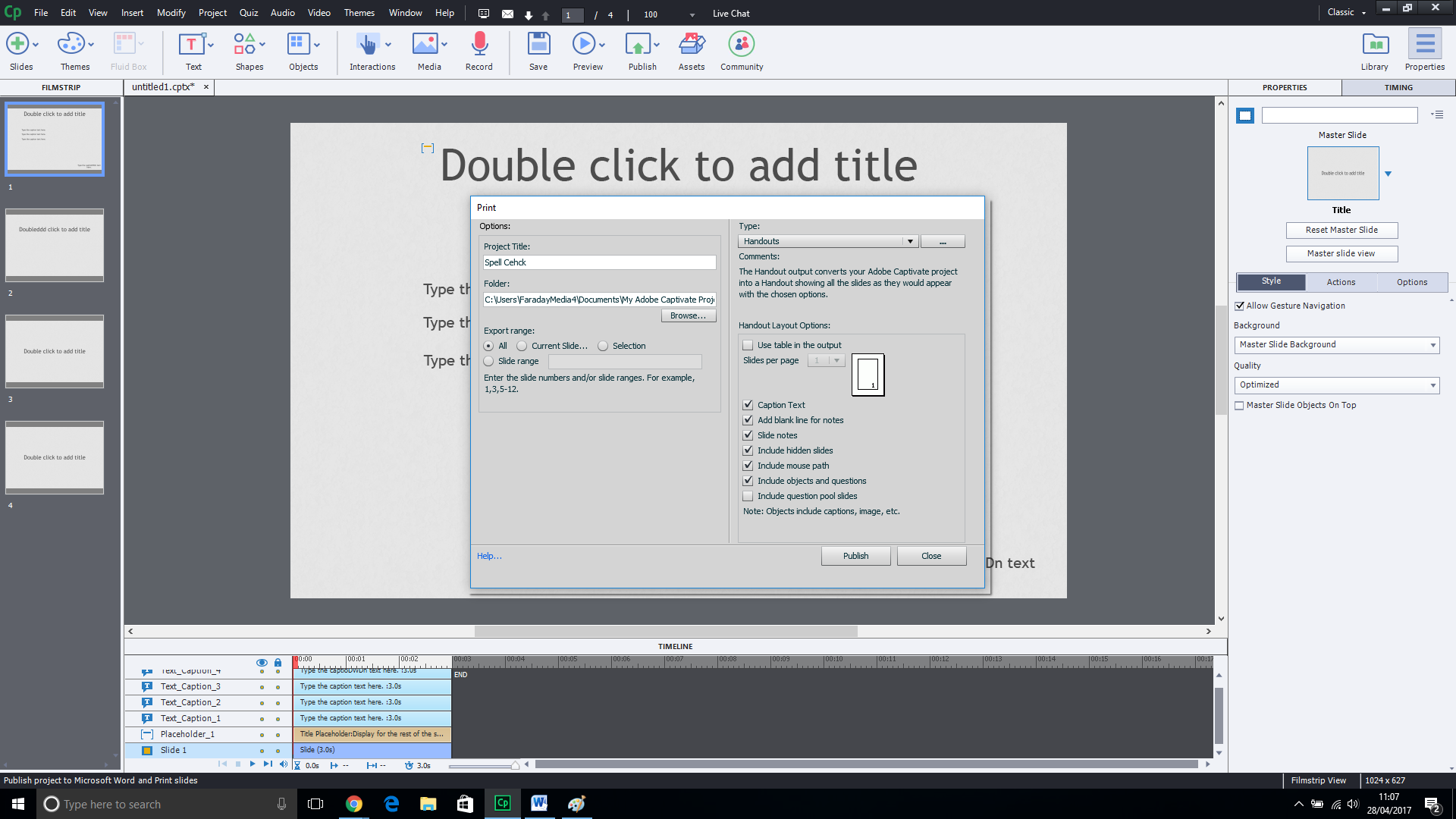Enable Use table in the output

point(748,345)
